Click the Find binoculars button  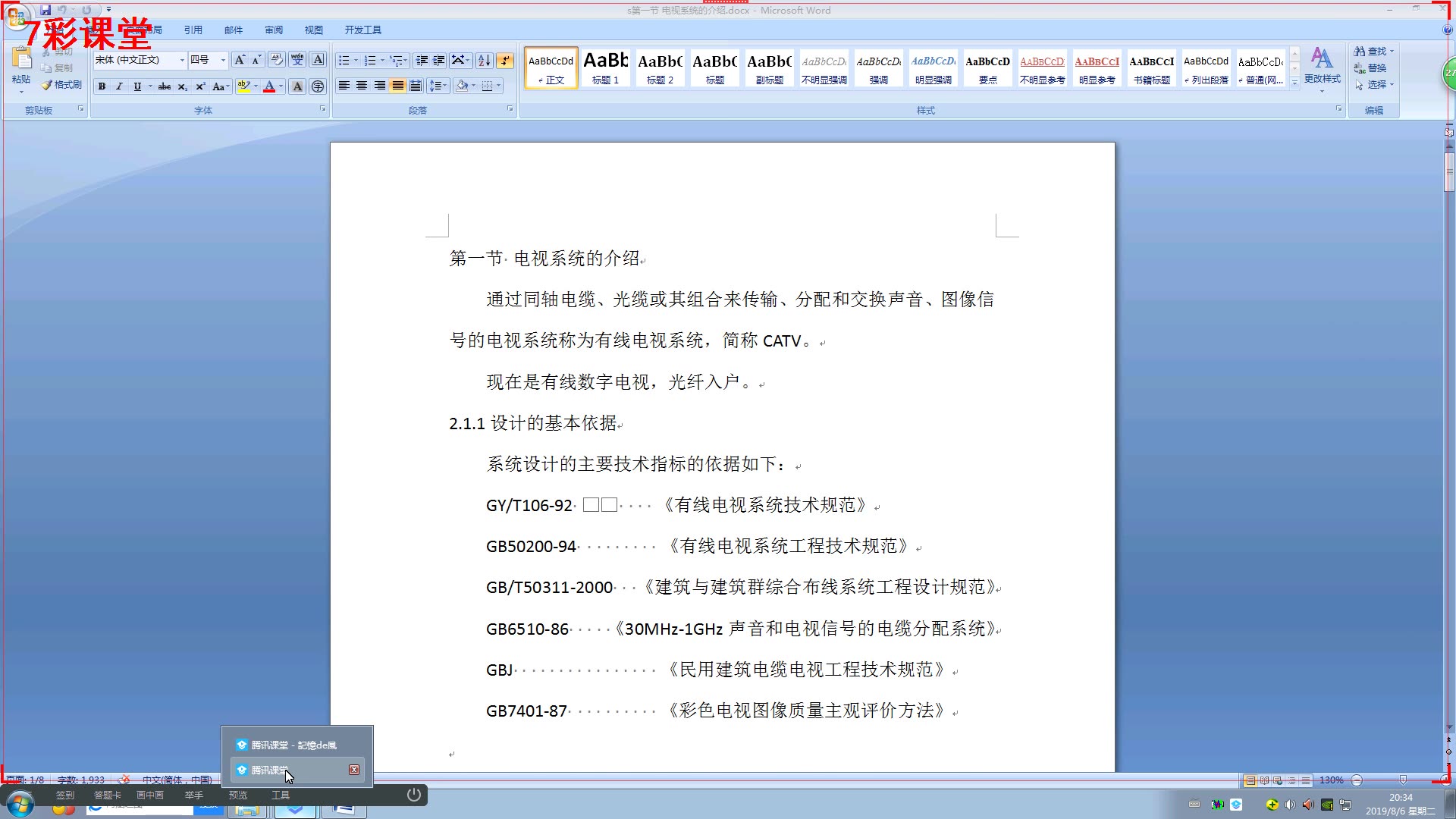1373,51
